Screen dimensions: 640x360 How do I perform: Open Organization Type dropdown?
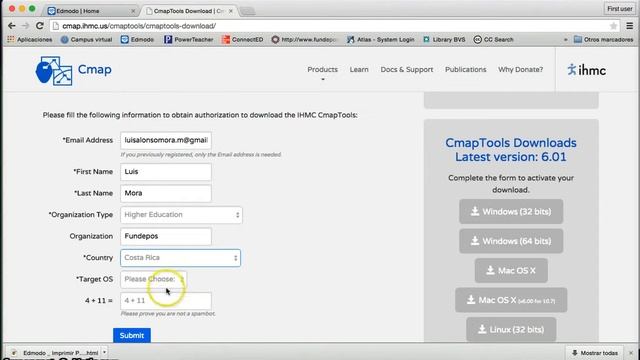[181, 215]
